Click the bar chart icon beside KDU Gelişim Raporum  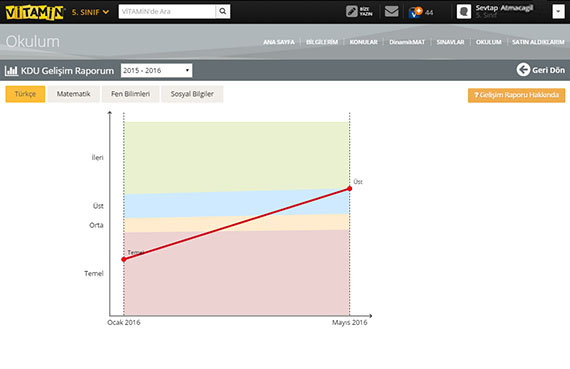11,71
